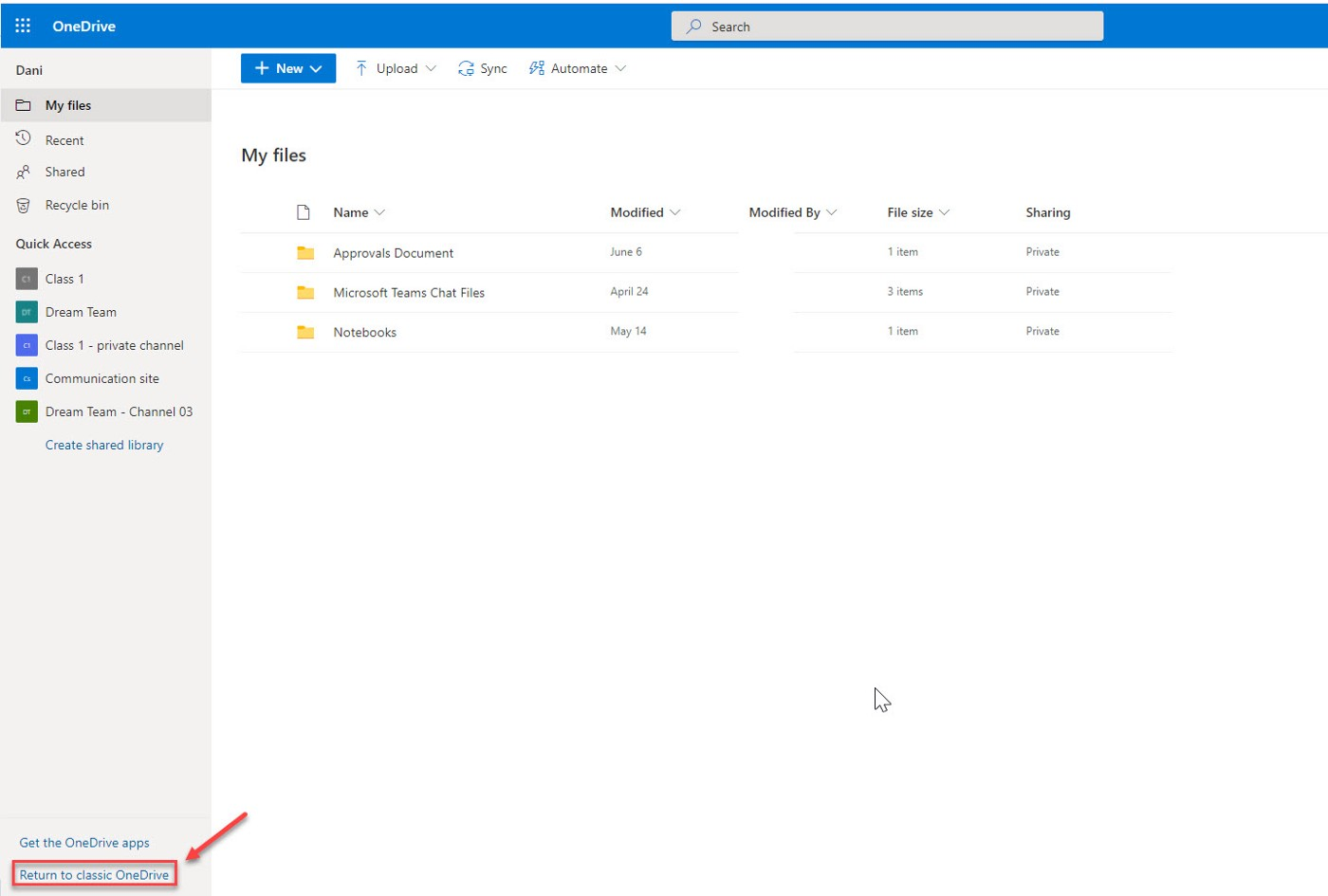Screen dimensions: 1328x896
Task: Click Private status for Microsoft Teams Chat Files
Action: click(1042, 292)
